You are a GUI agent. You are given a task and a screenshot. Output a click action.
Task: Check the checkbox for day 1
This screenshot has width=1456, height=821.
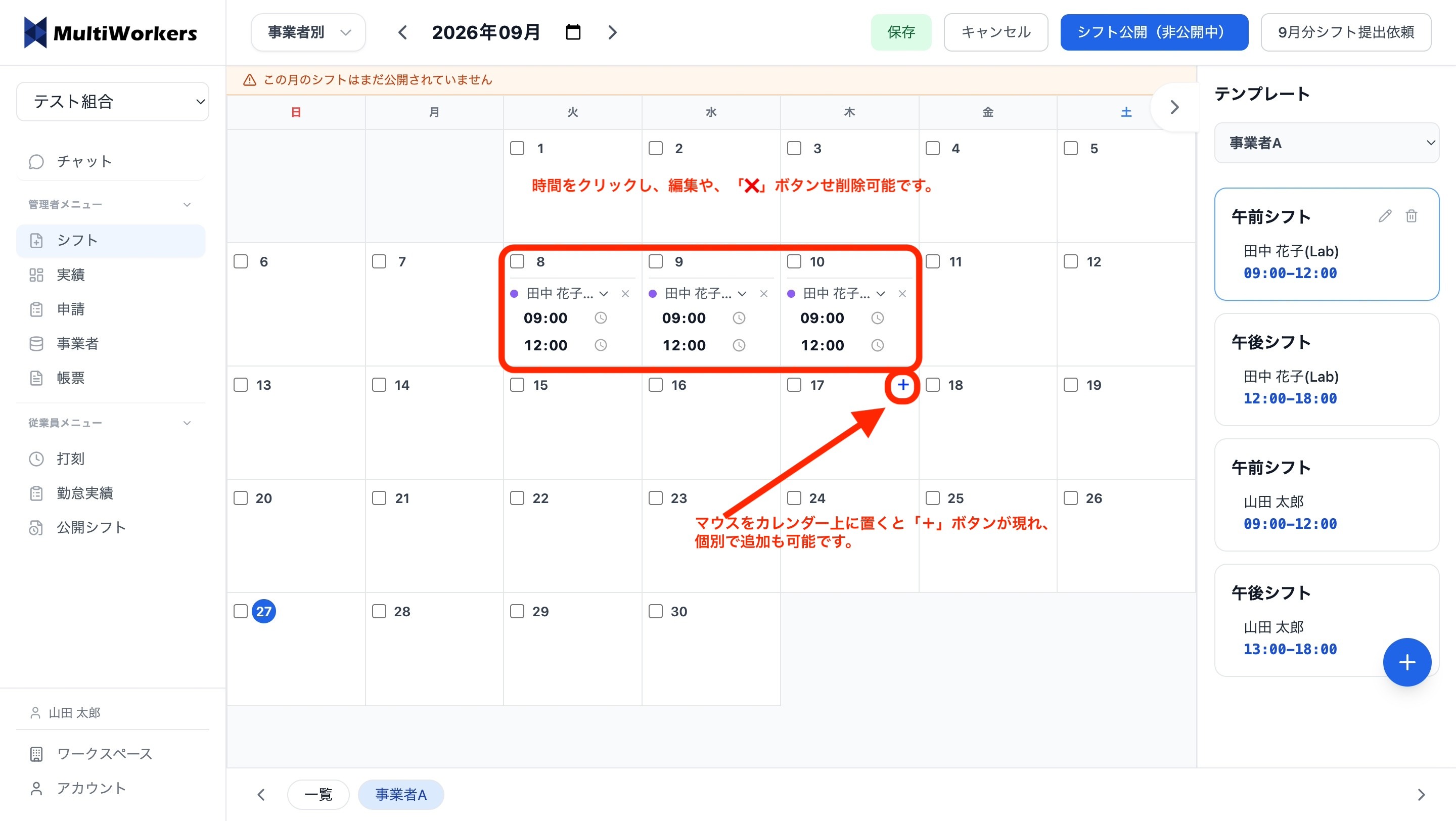point(517,148)
